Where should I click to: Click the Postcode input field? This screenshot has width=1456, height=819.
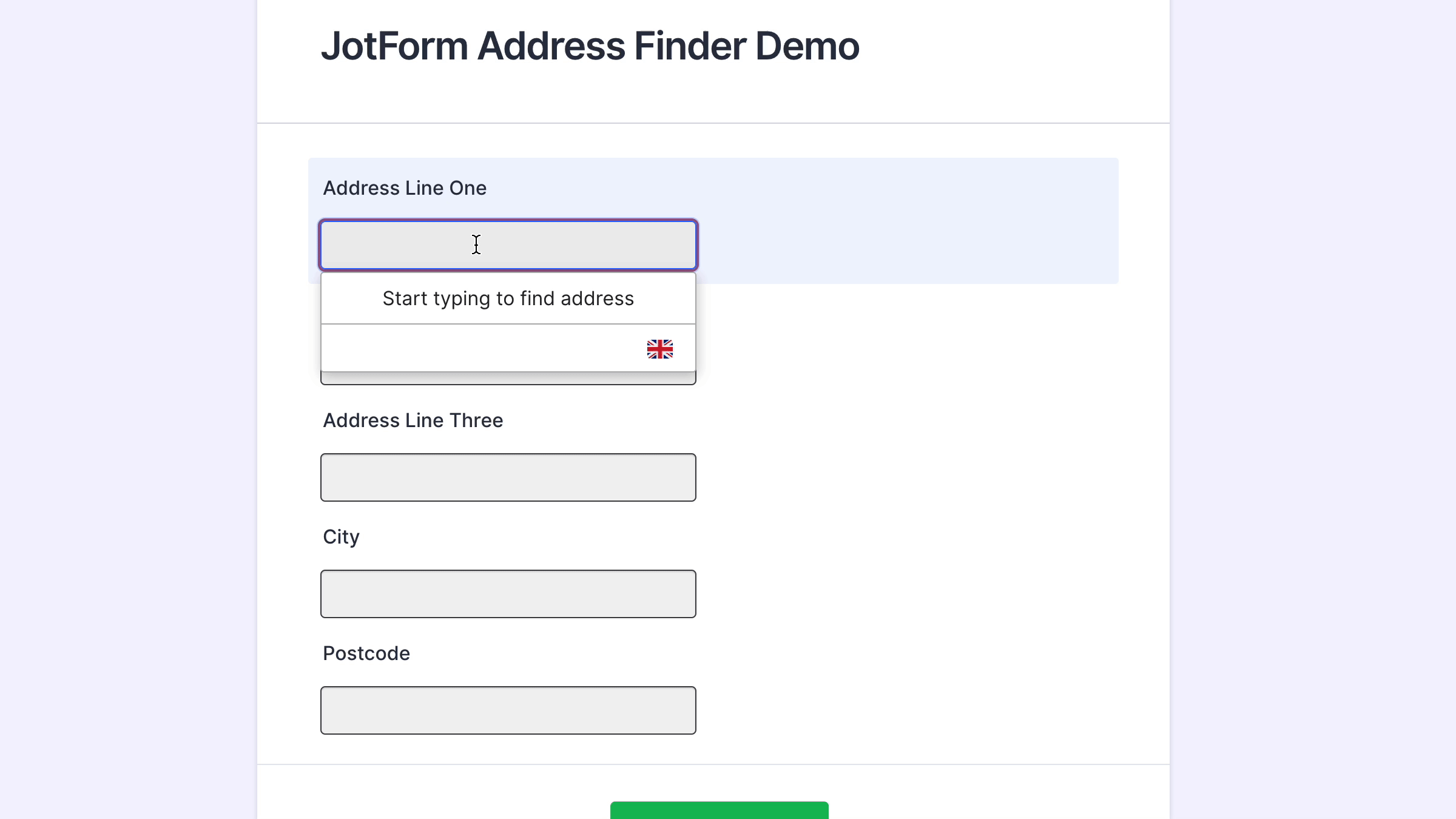tap(508, 710)
